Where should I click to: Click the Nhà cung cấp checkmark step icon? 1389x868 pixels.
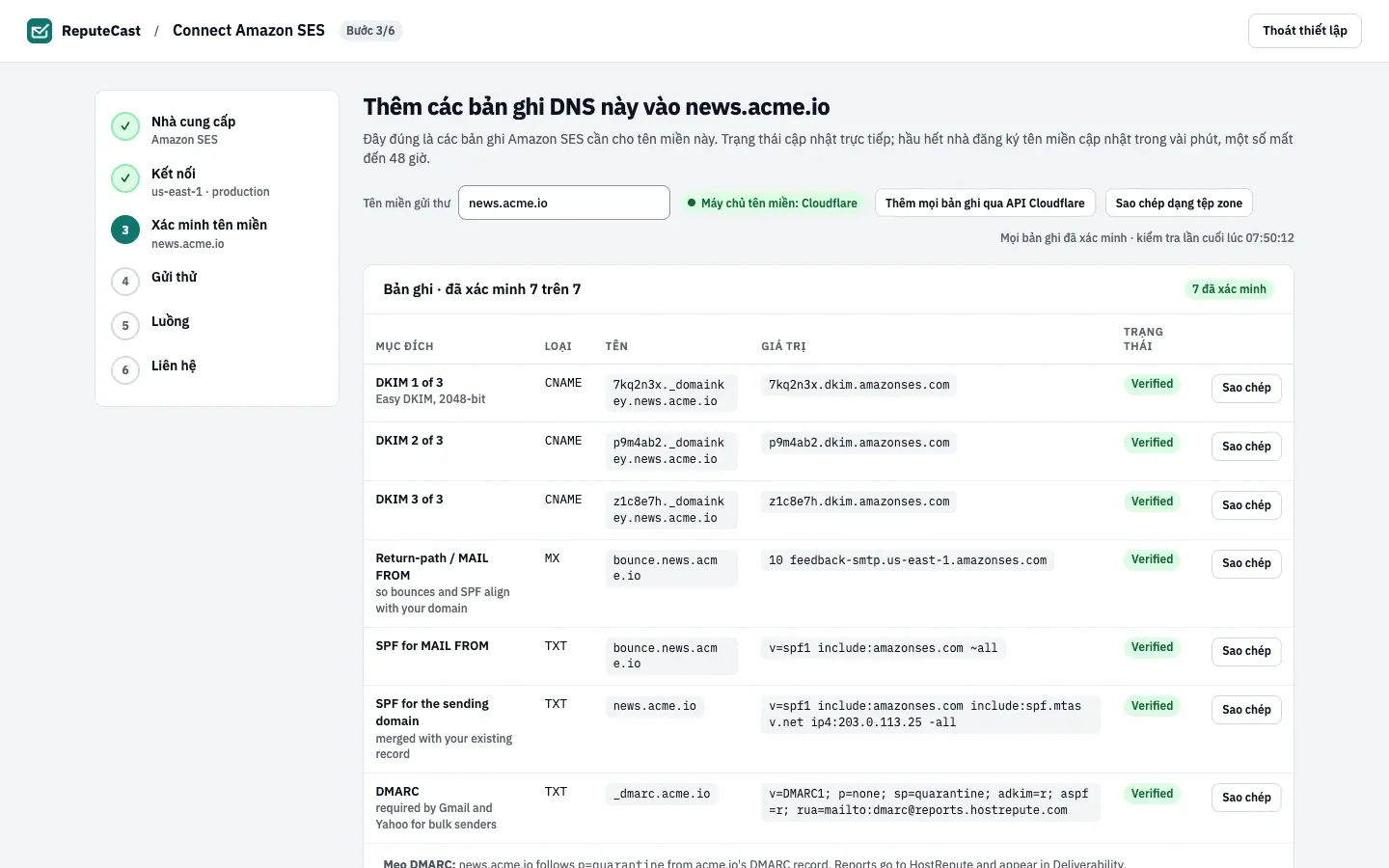tap(125, 126)
